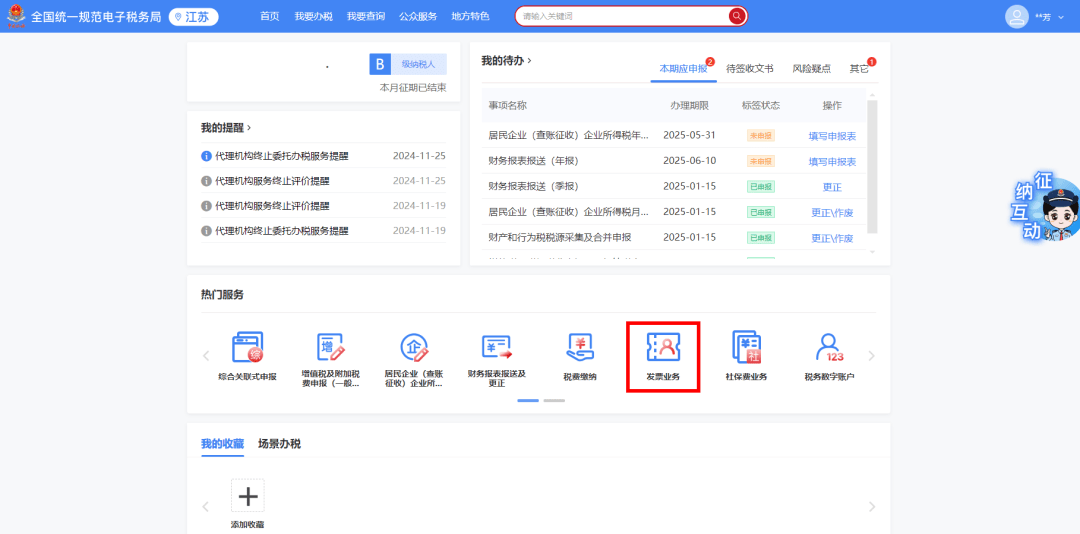Click the keyword search input field
Screen dimensions: 1080x534
[x=622, y=16]
